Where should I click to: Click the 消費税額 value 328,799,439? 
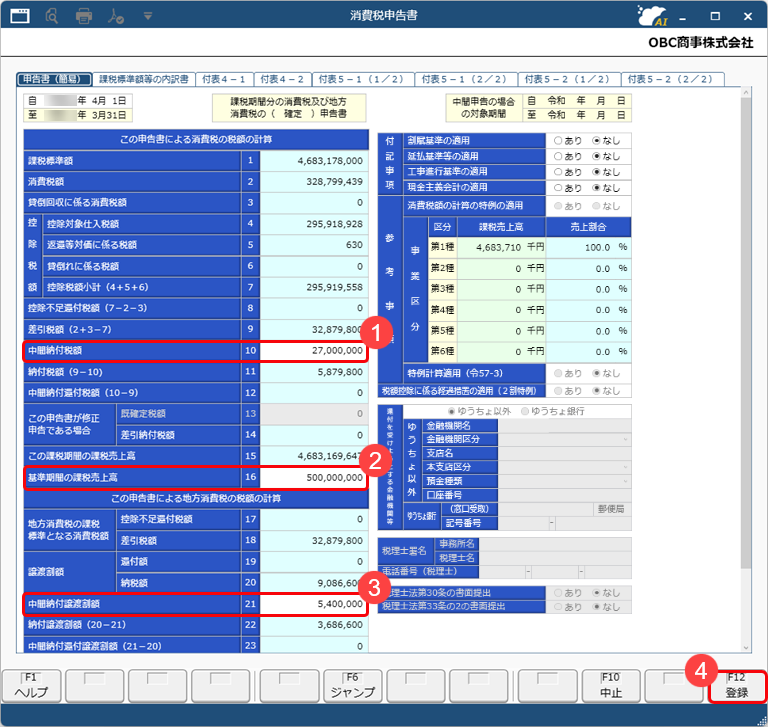pyautogui.click(x=313, y=182)
